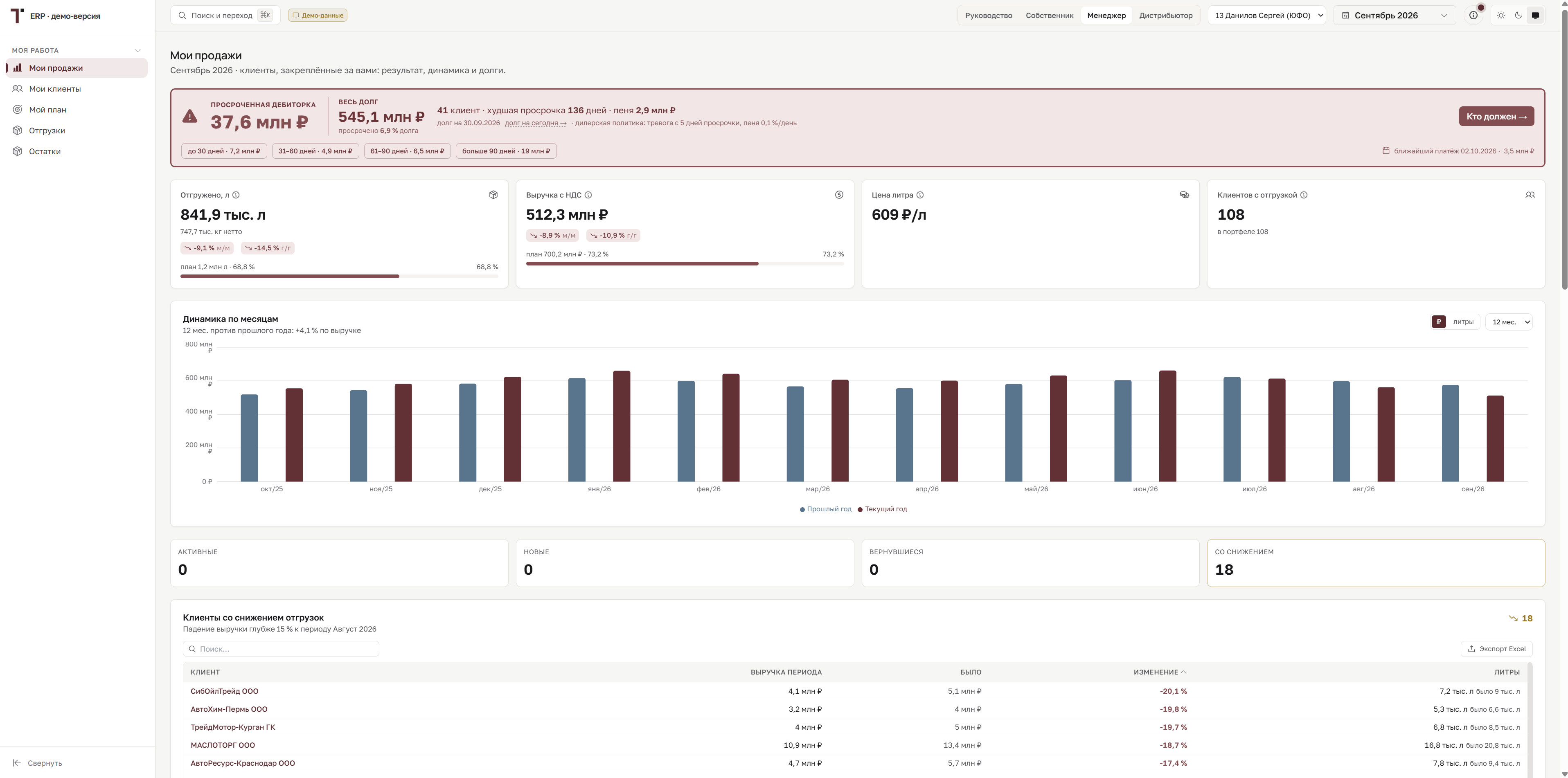The width and height of the screenshot is (1568, 778).
Task: Open Поиск и переход search box
Action: 225,15
